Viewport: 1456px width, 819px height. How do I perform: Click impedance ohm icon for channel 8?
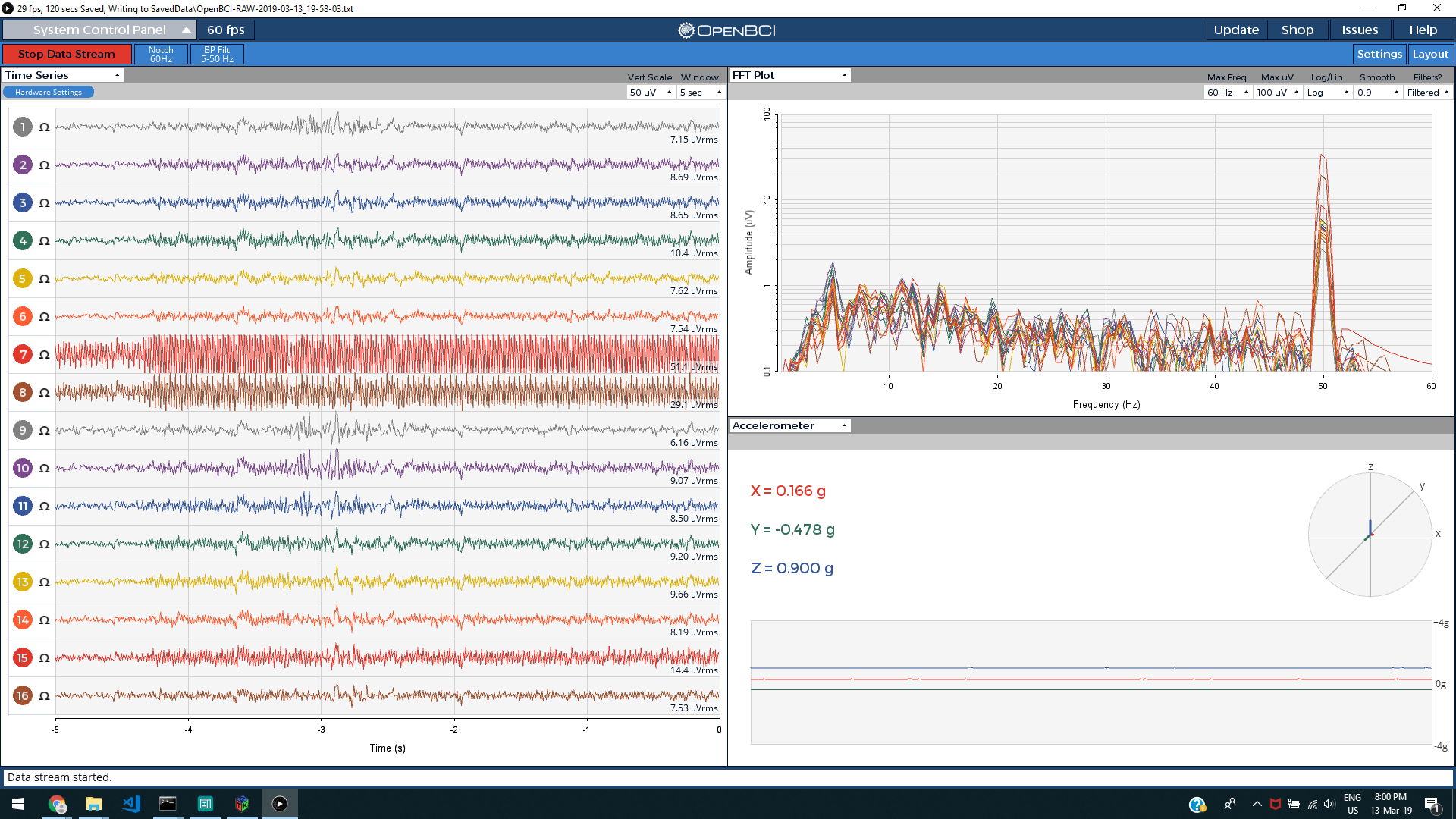point(45,393)
